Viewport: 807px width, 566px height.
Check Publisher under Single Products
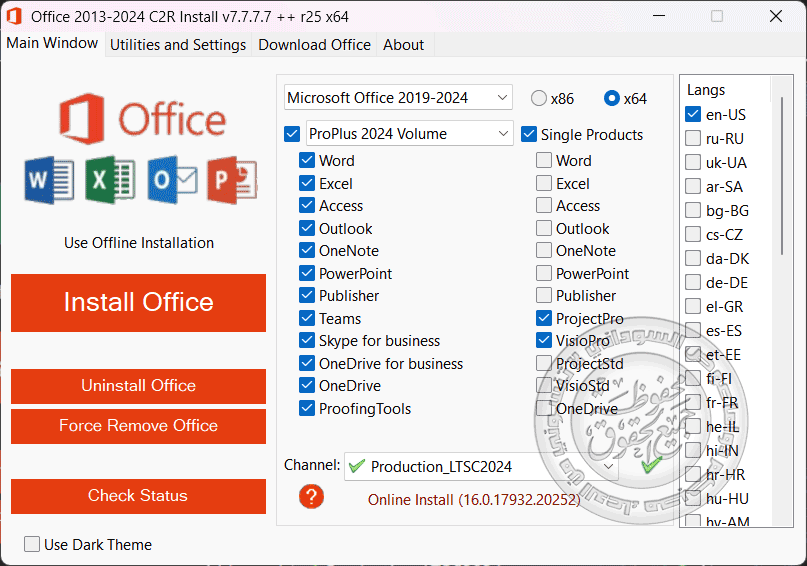(x=544, y=295)
